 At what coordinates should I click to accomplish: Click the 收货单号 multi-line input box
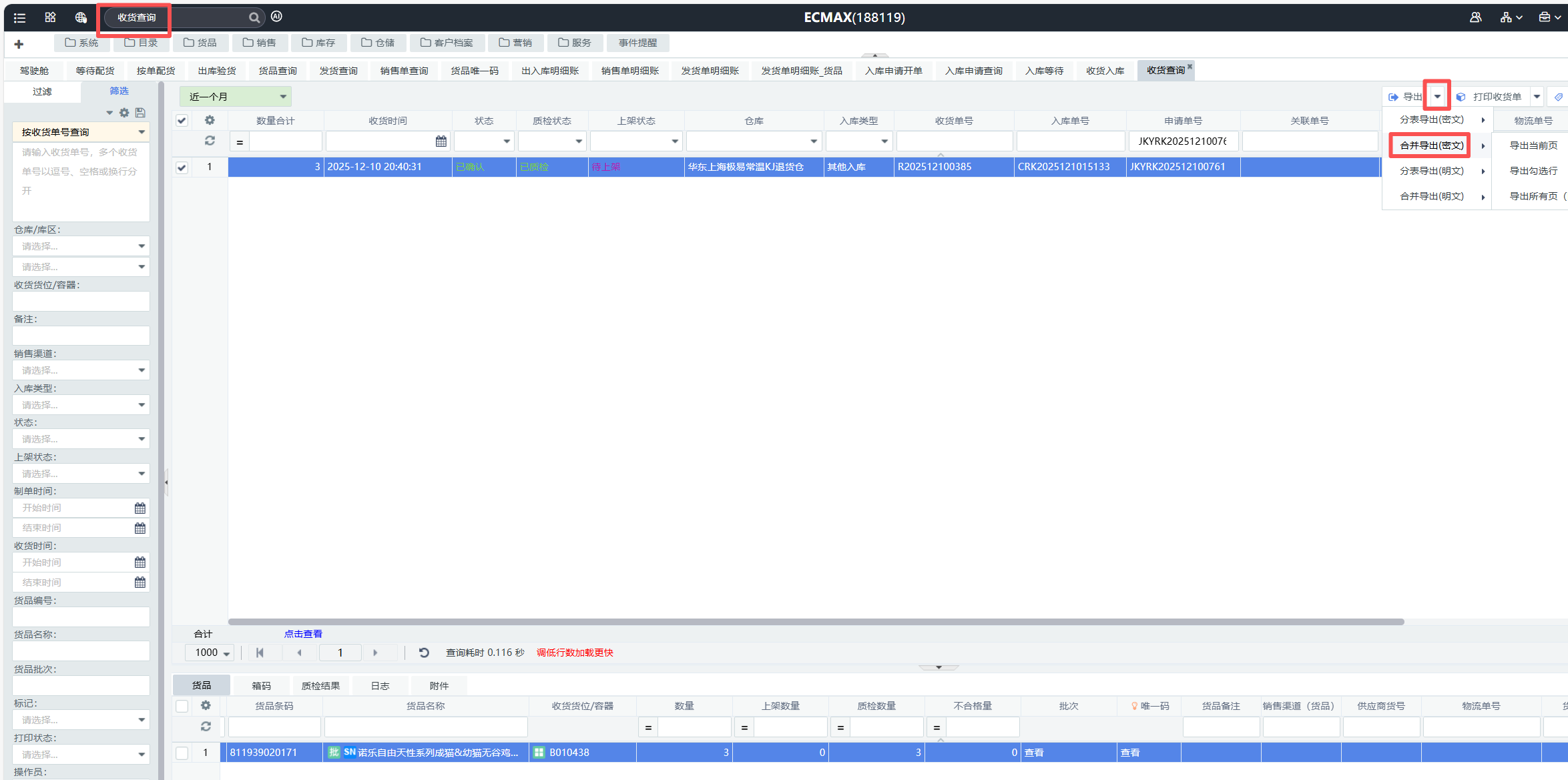click(81, 181)
